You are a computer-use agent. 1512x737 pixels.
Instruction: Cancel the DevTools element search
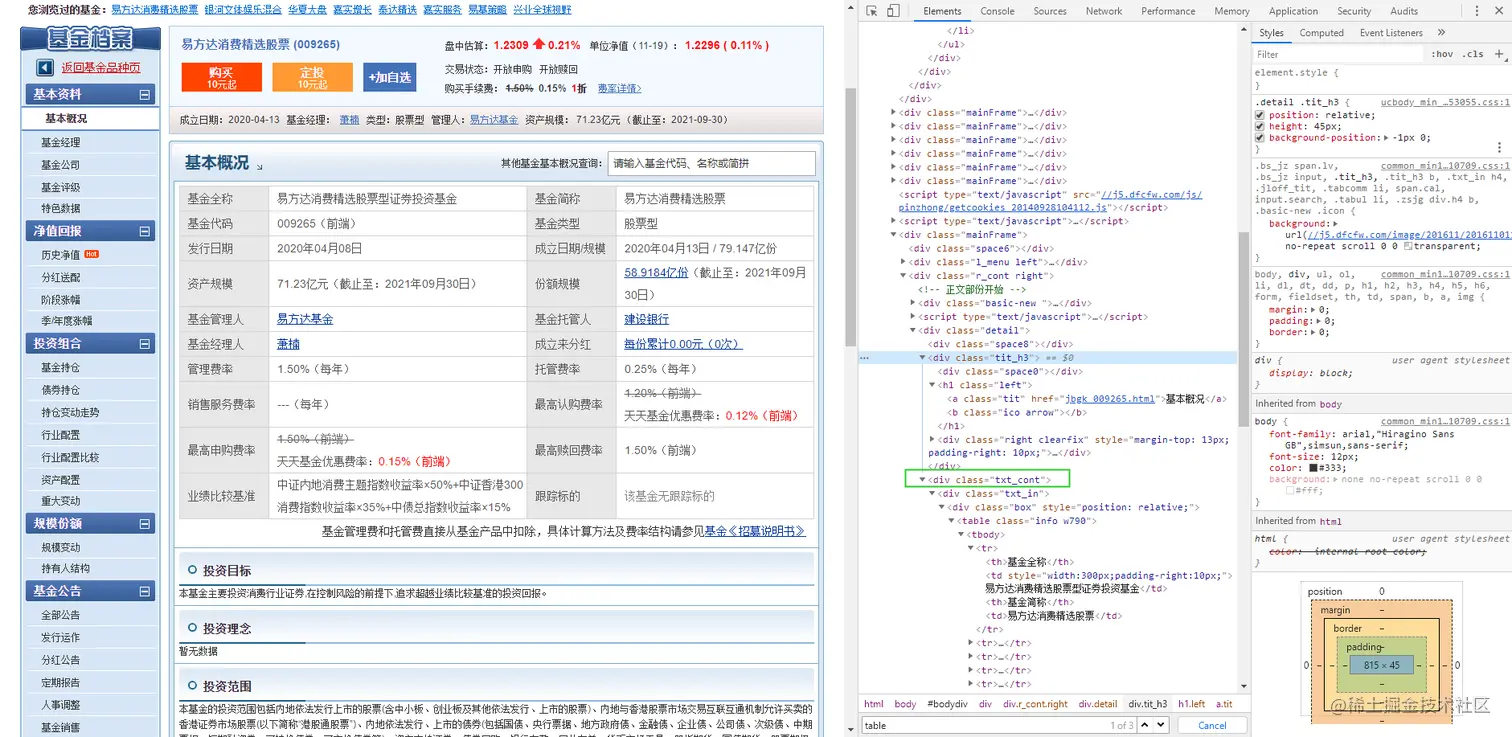[1212, 725]
